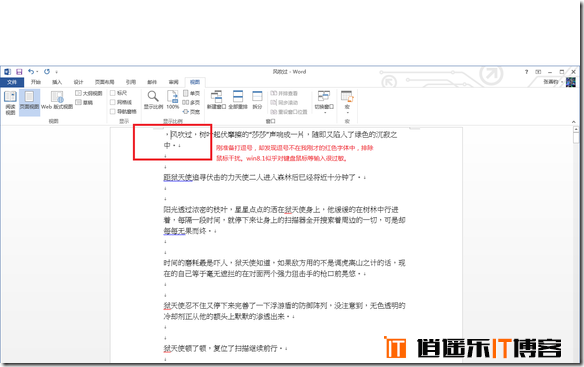Click the Help question mark icon
The image size is (584, 367).
[526, 72]
